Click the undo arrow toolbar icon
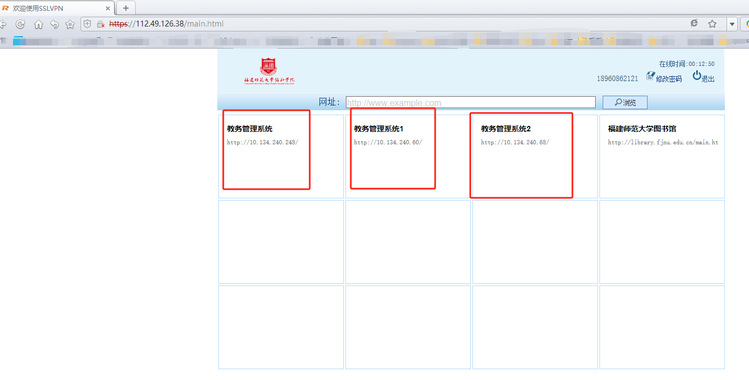The width and height of the screenshot is (749, 380). [x=54, y=24]
